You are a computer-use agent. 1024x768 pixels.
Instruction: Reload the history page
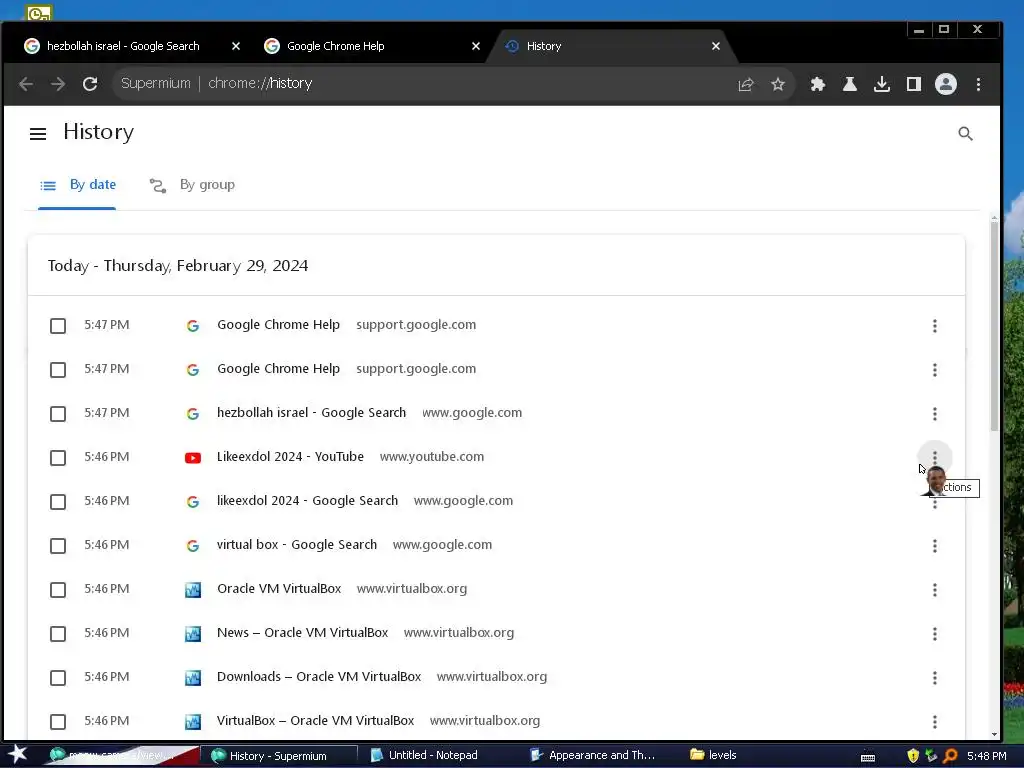90,84
